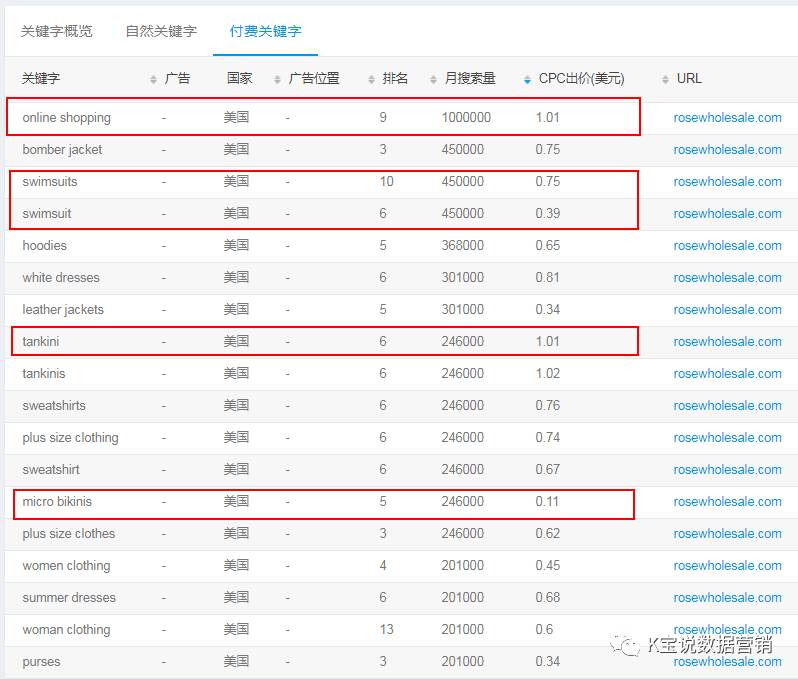
Task: Select the keyword plus size clothes
Action: click(x=68, y=534)
